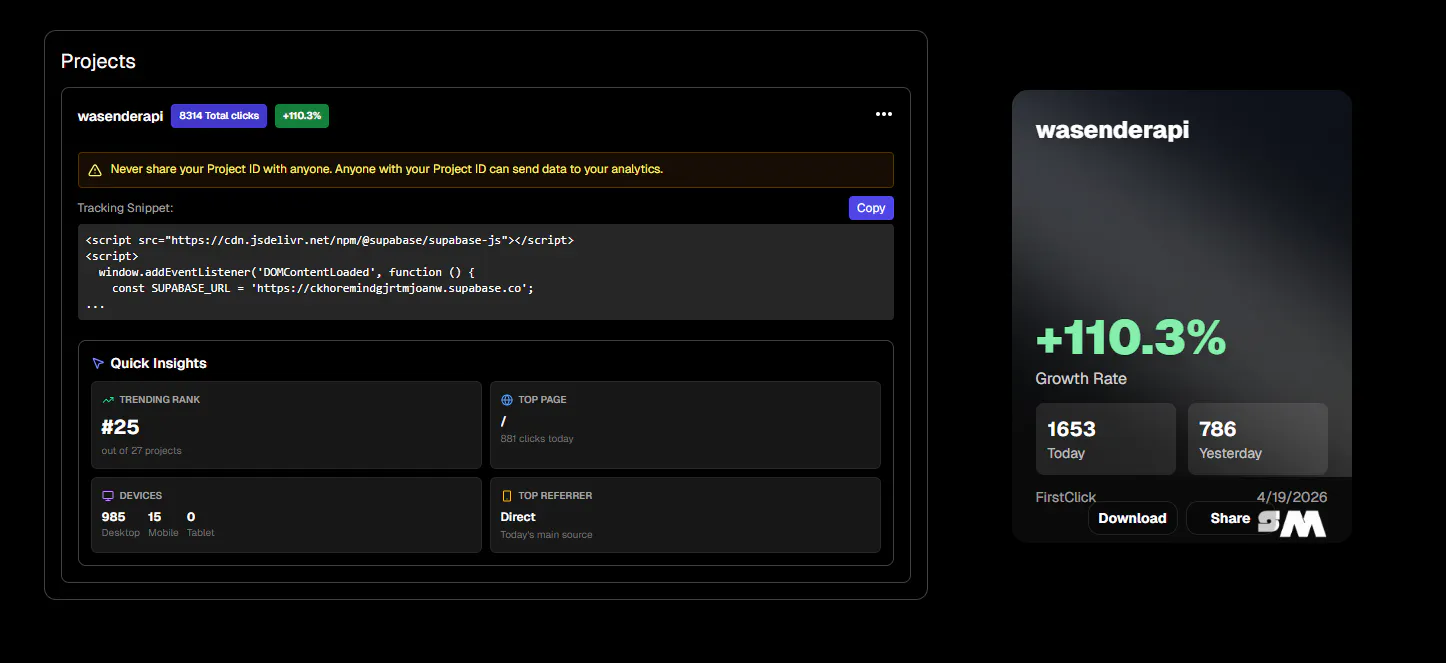Click the FirstClick label on the card
Viewport: 1446px width, 663px height.
pyautogui.click(x=1066, y=497)
